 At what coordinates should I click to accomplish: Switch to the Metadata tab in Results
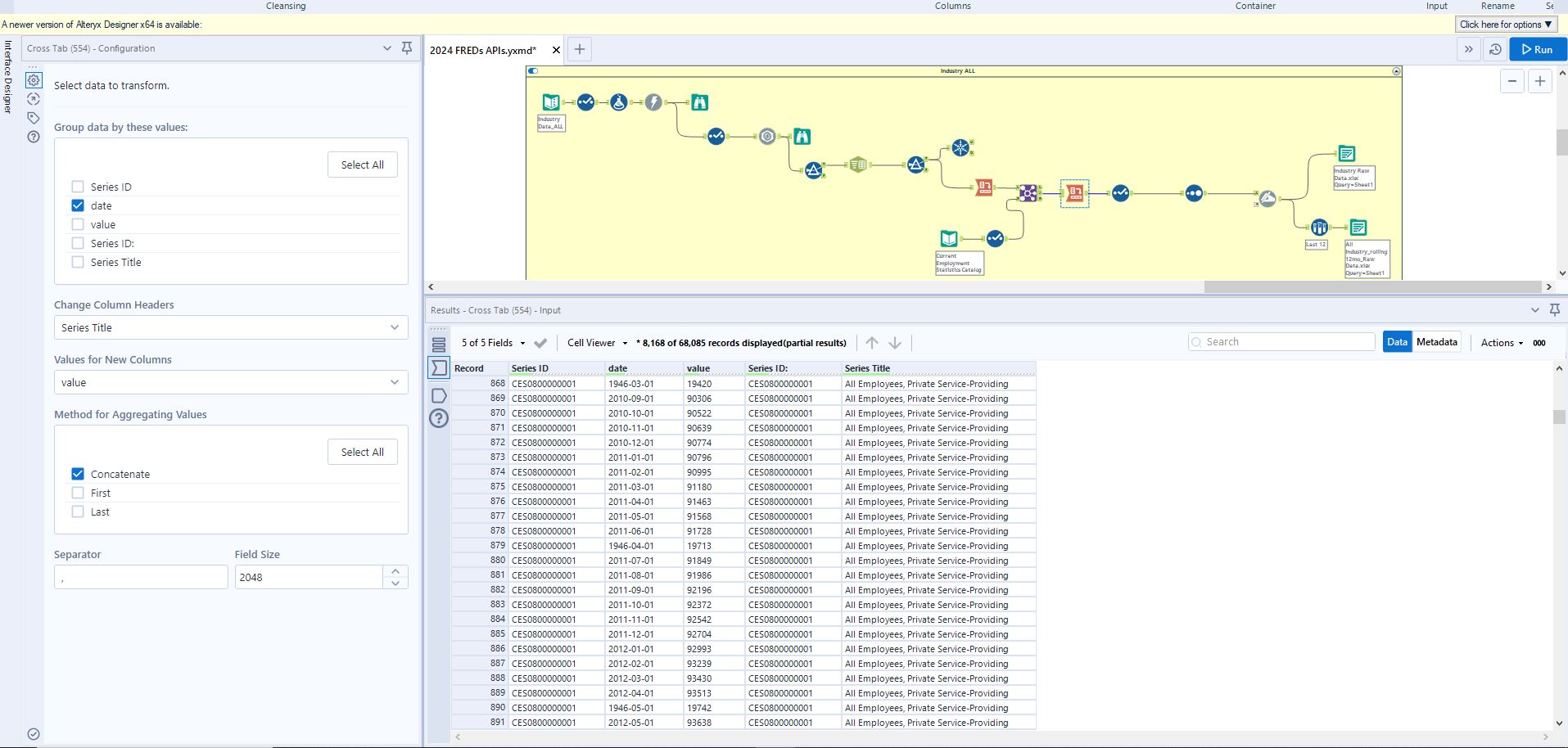pos(1438,341)
